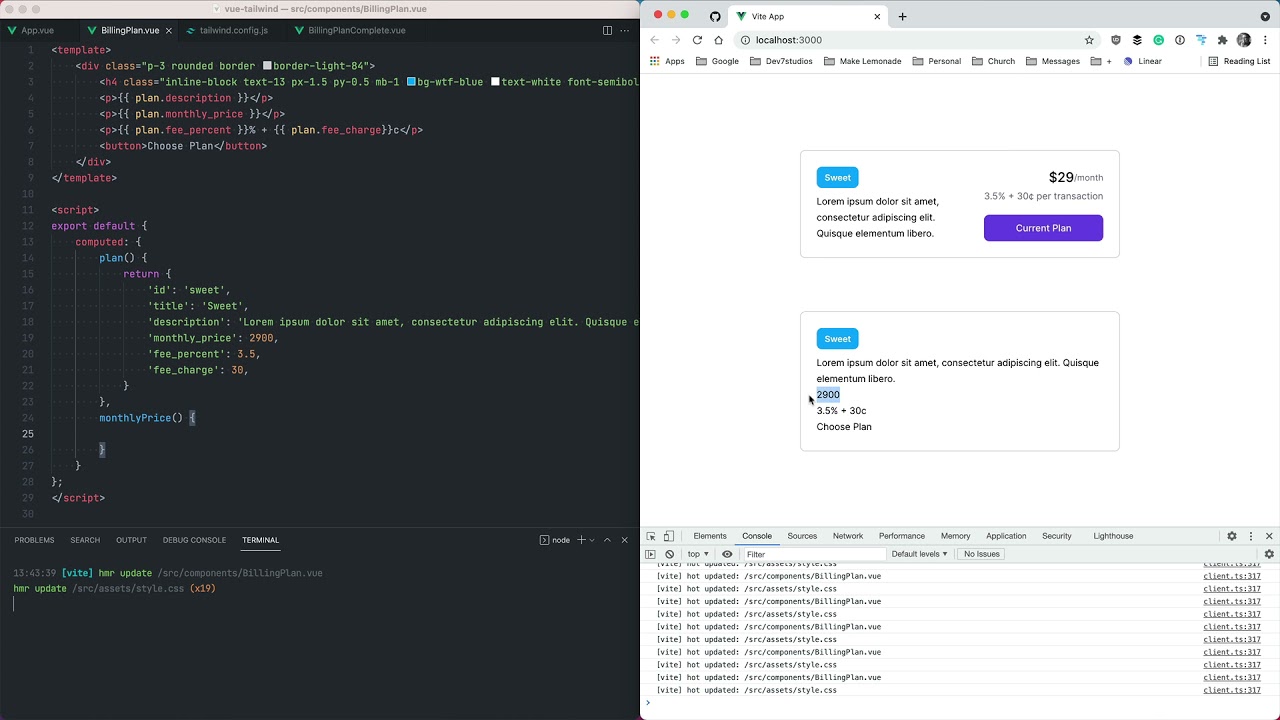Viewport: 1280px width, 720px height.
Task: Open the Reading List
Action: (1239, 61)
